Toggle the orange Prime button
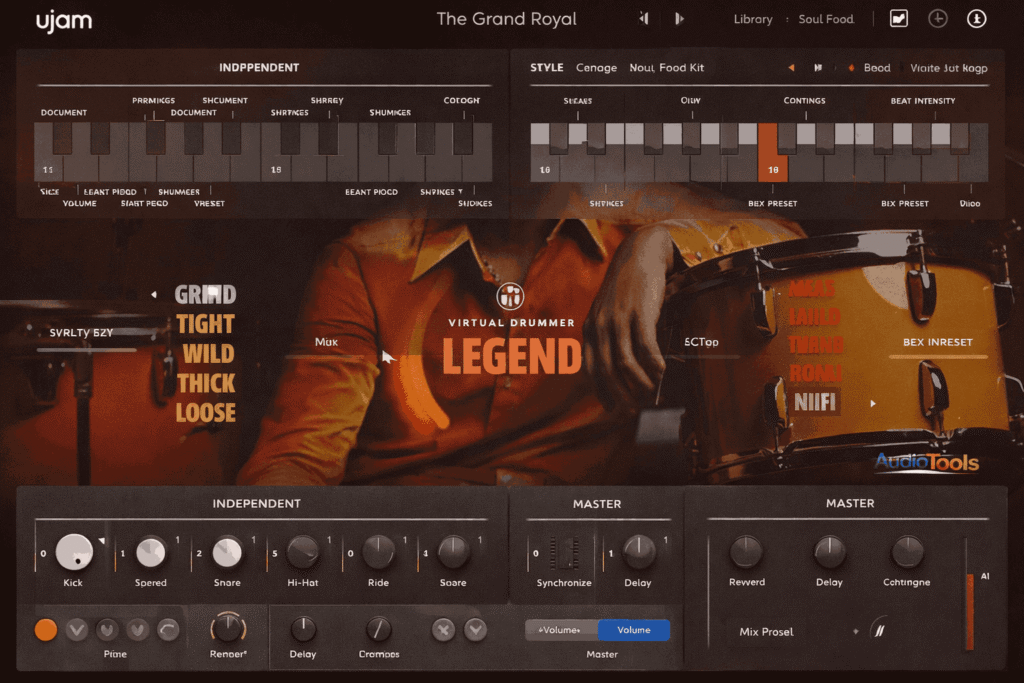Image resolution: width=1024 pixels, height=683 pixels. tap(45, 630)
